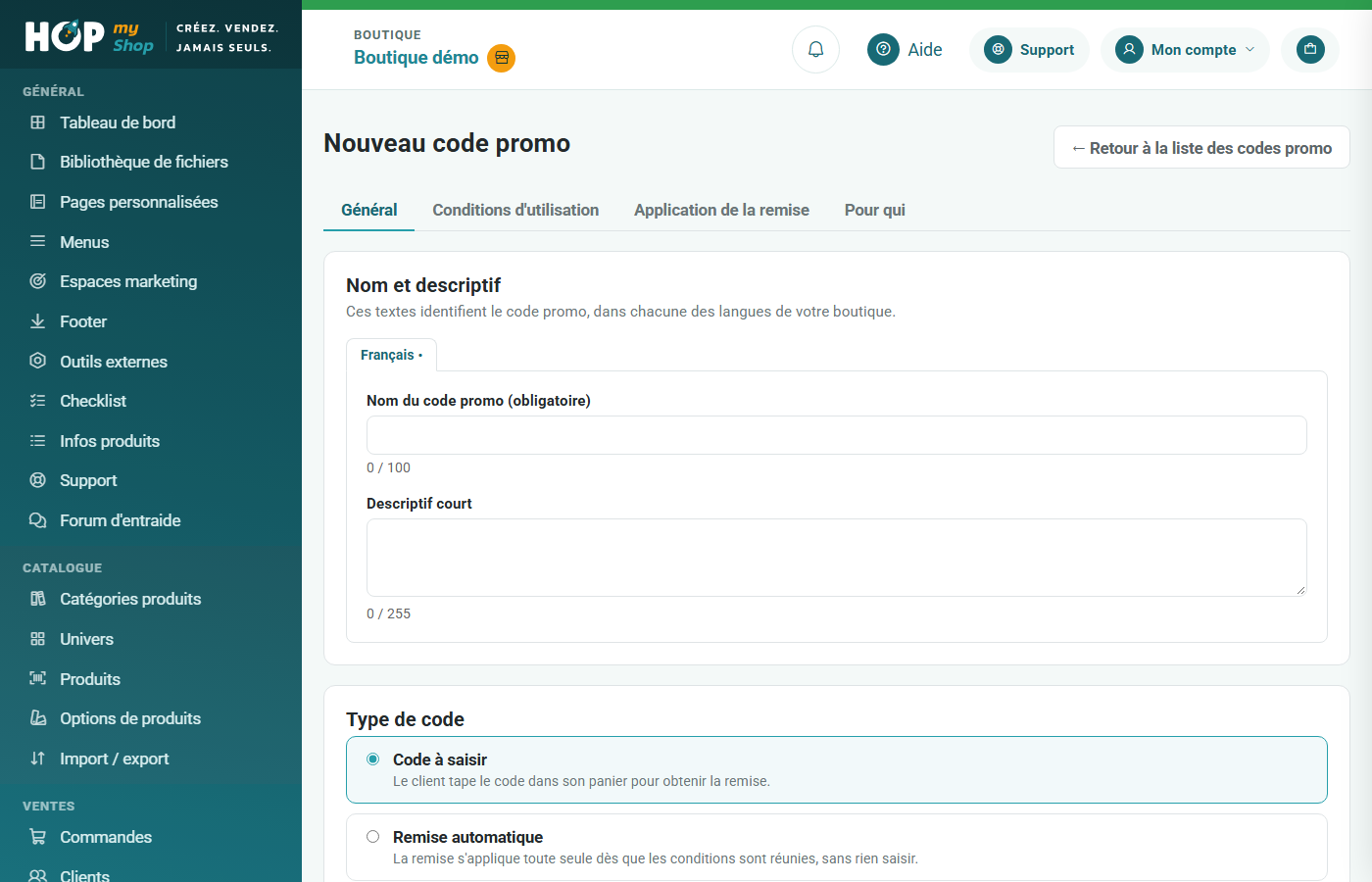Screen dimensions: 1372x882
Task: Click the Clients people icon
Action: (38, 875)
